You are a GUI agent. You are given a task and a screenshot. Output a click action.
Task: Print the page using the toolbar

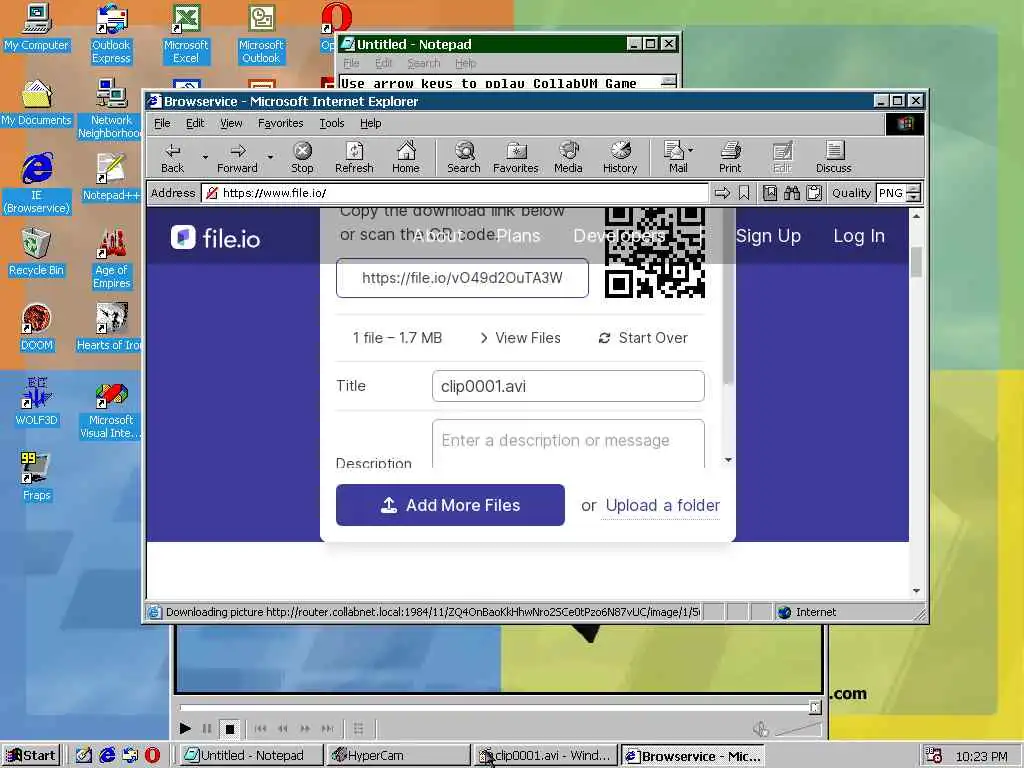click(730, 157)
